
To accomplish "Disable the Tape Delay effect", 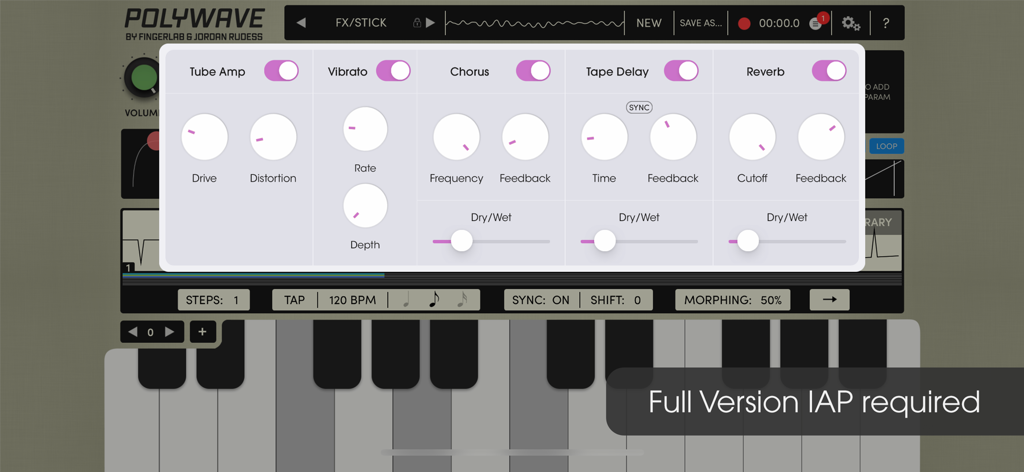I will tap(681, 71).
